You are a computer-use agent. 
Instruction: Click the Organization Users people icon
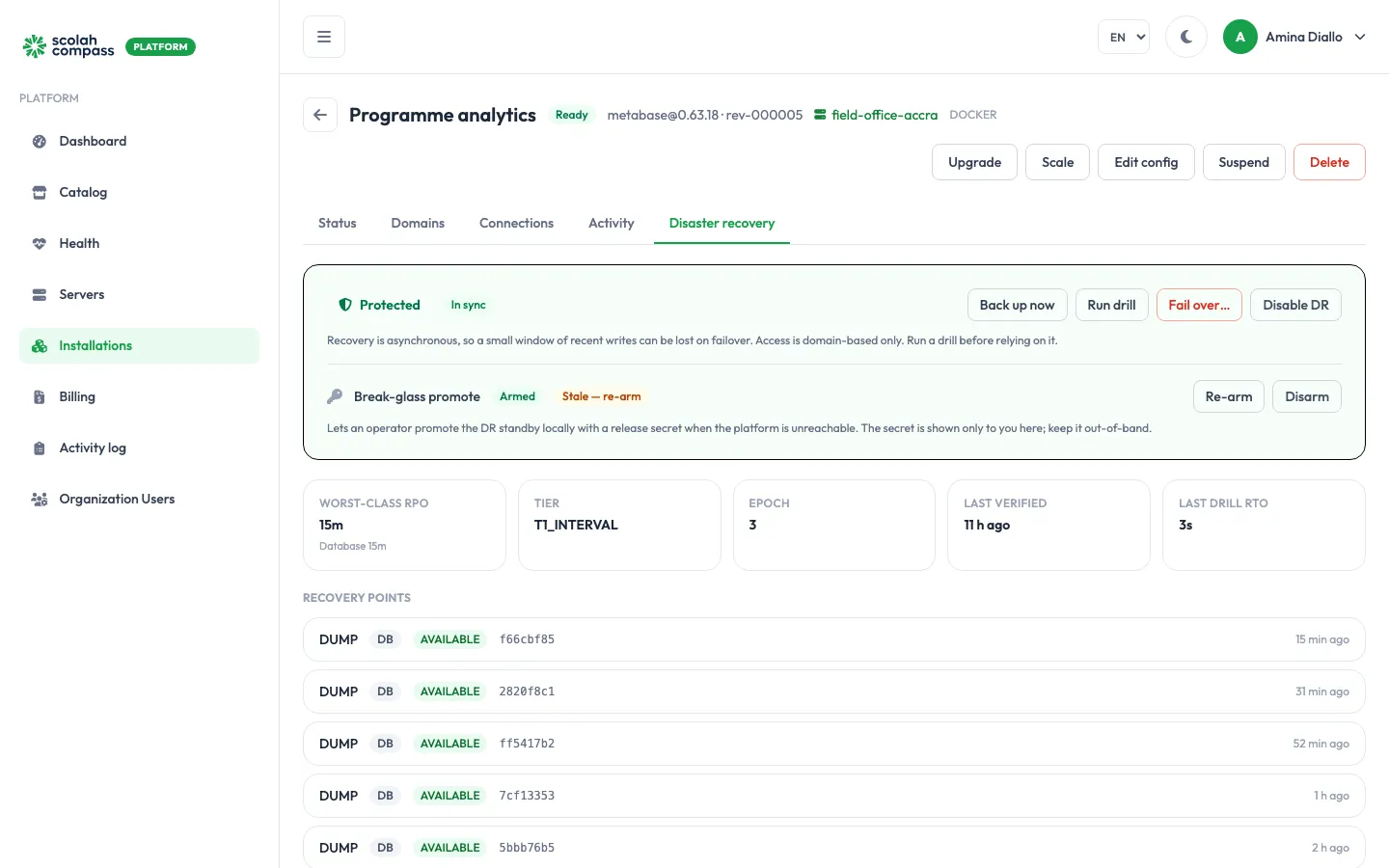tap(40, 500)
